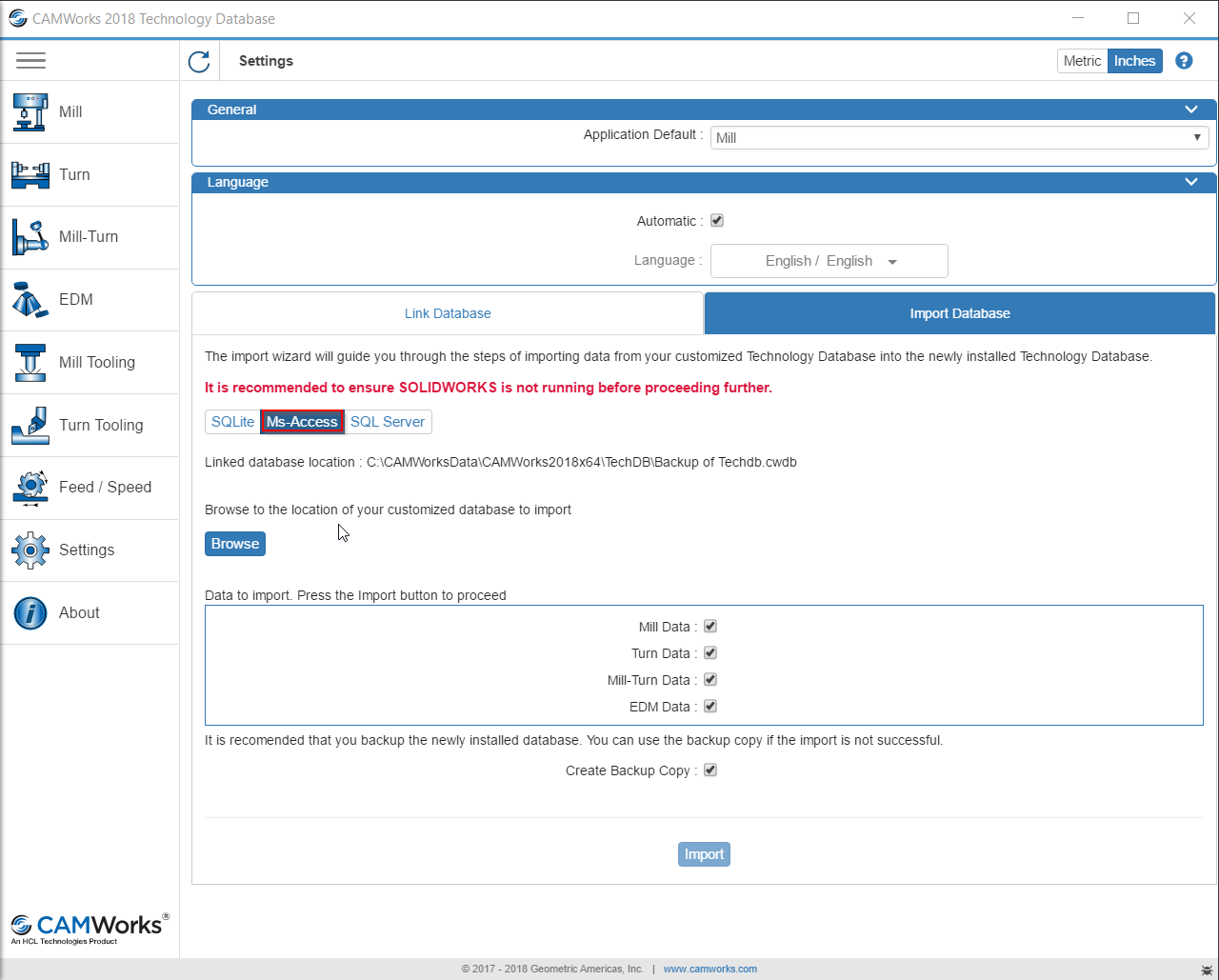Viewport: 1219px width, 980px height.
Task: Open the Mill Tooling icon
Action: pos(30,362)
